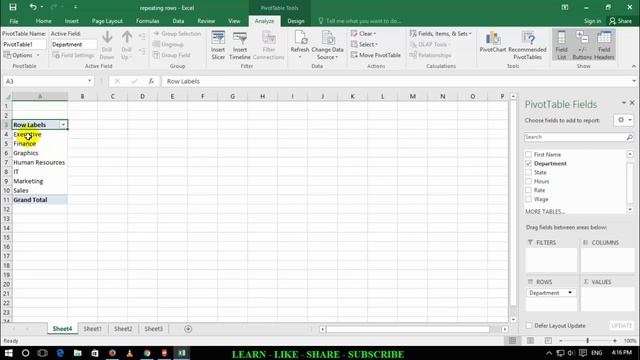Click Move PivotTable icon

tap(354, 55)
